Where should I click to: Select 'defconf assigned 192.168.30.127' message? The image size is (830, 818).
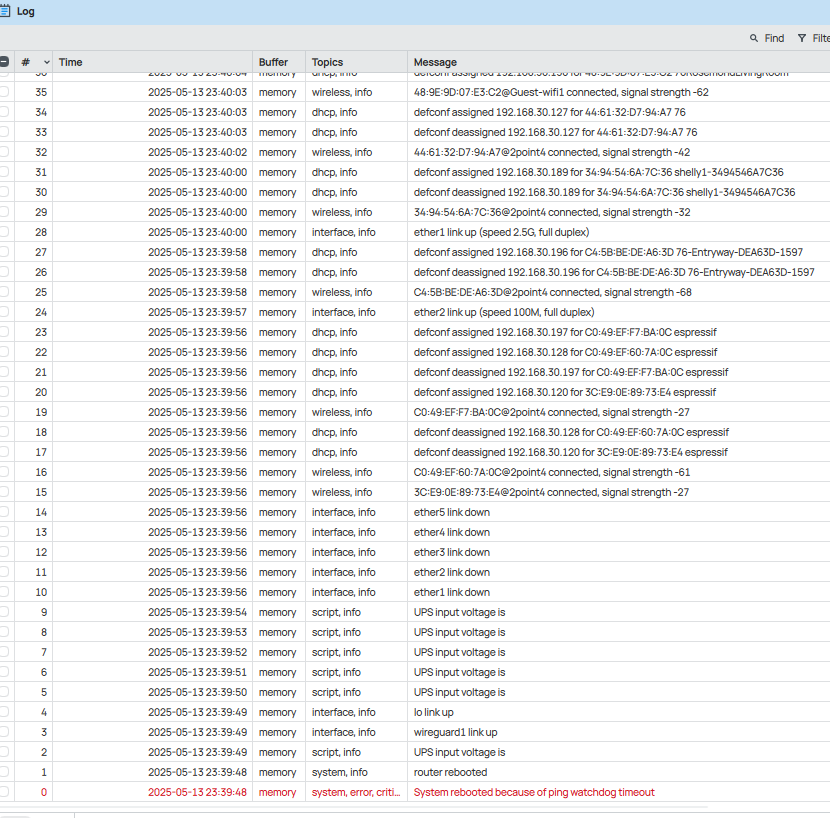[x=549, y=112]
